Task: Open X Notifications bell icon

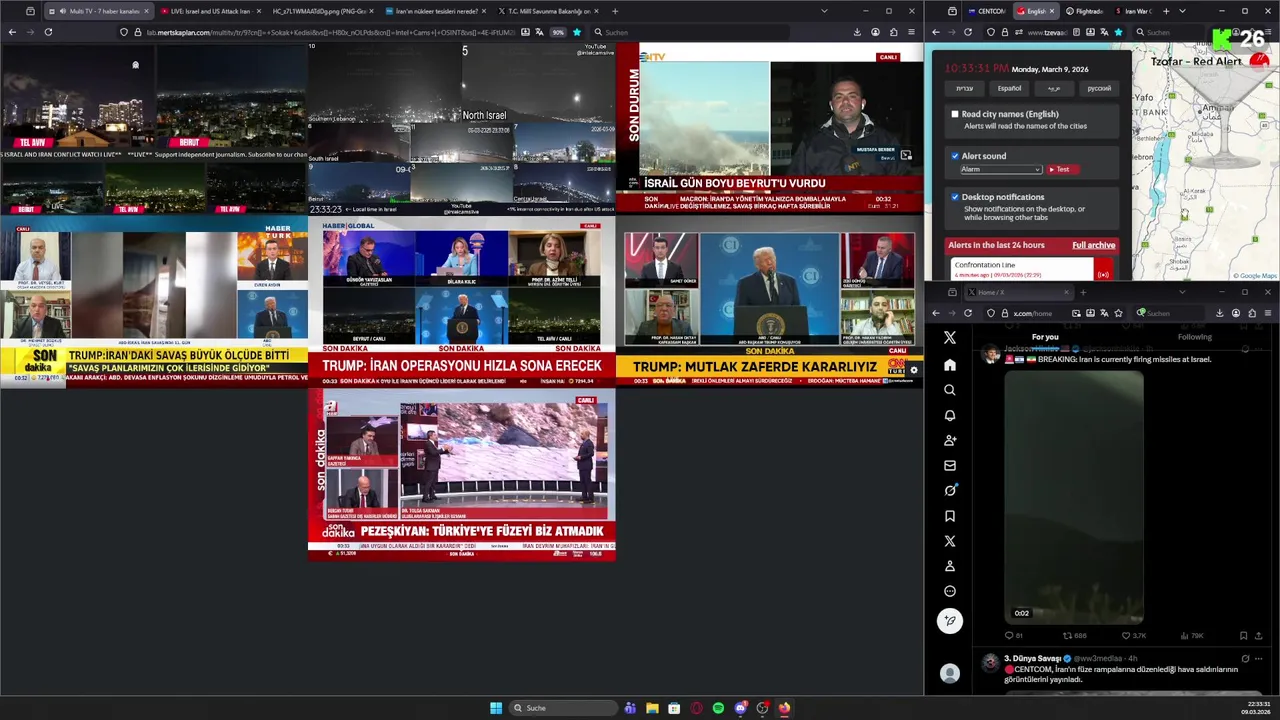Action: 950,415
